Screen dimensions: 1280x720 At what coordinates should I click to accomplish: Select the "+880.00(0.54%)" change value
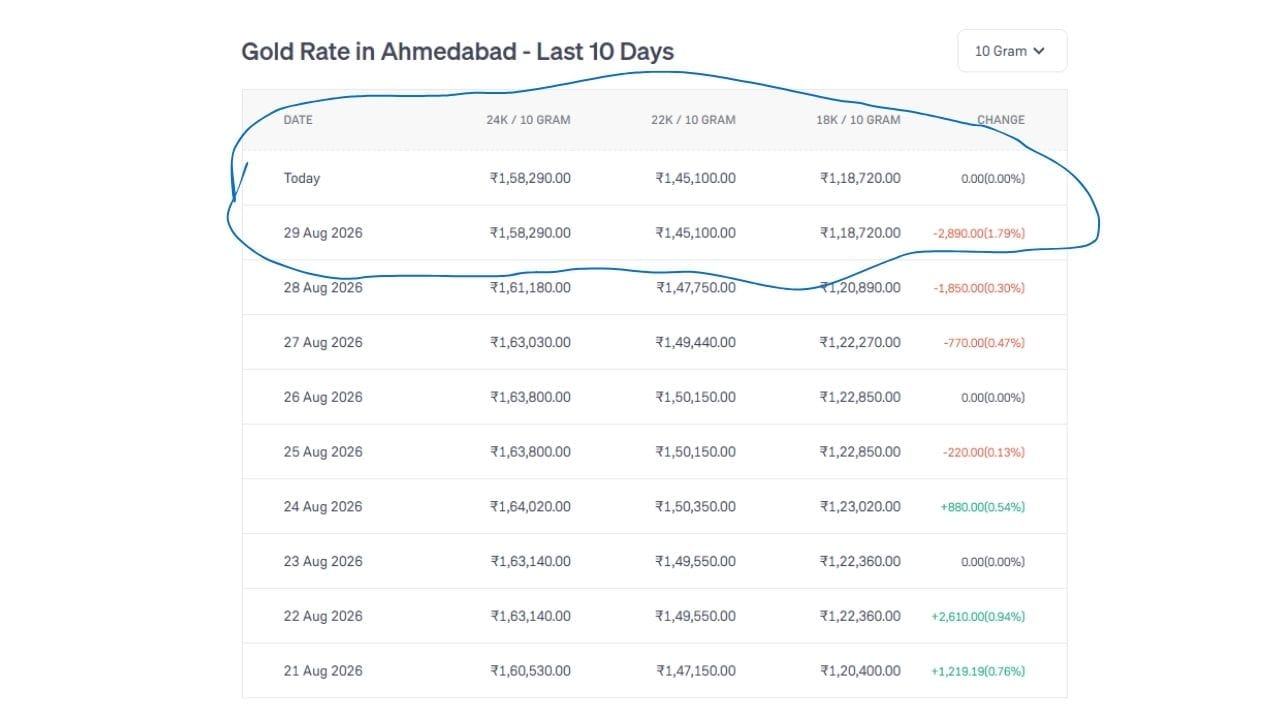(x=983, y=508)
